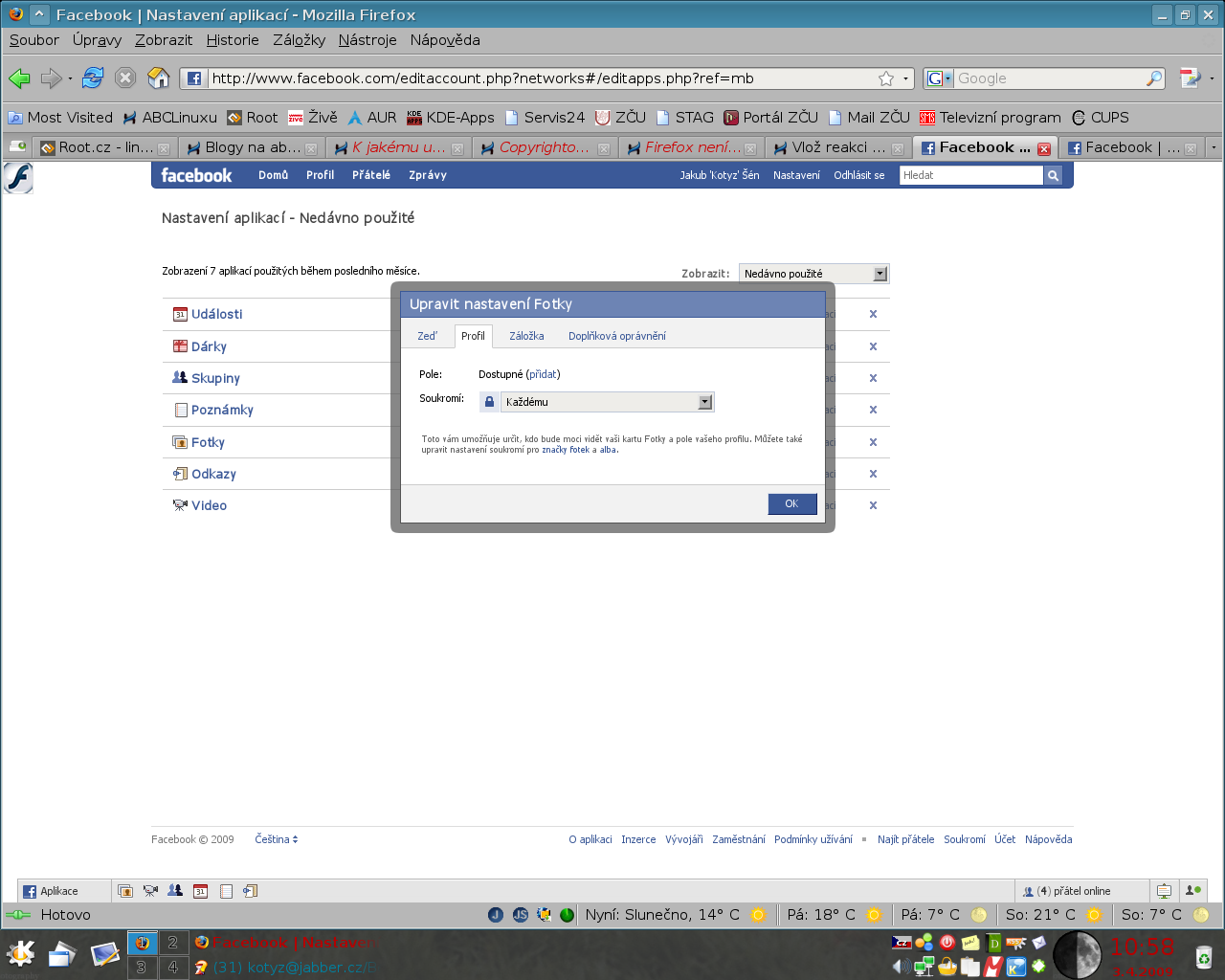Open the Poznámky application link
1225x980 pixels.
click(x=222, y=410)
